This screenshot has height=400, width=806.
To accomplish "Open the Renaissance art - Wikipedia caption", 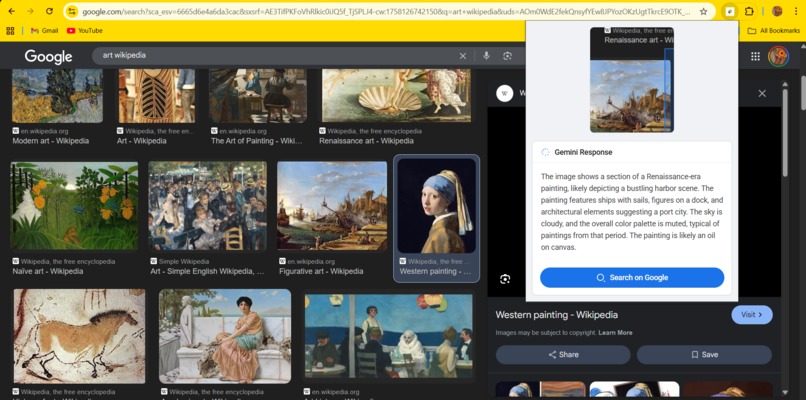I will 366,141.
